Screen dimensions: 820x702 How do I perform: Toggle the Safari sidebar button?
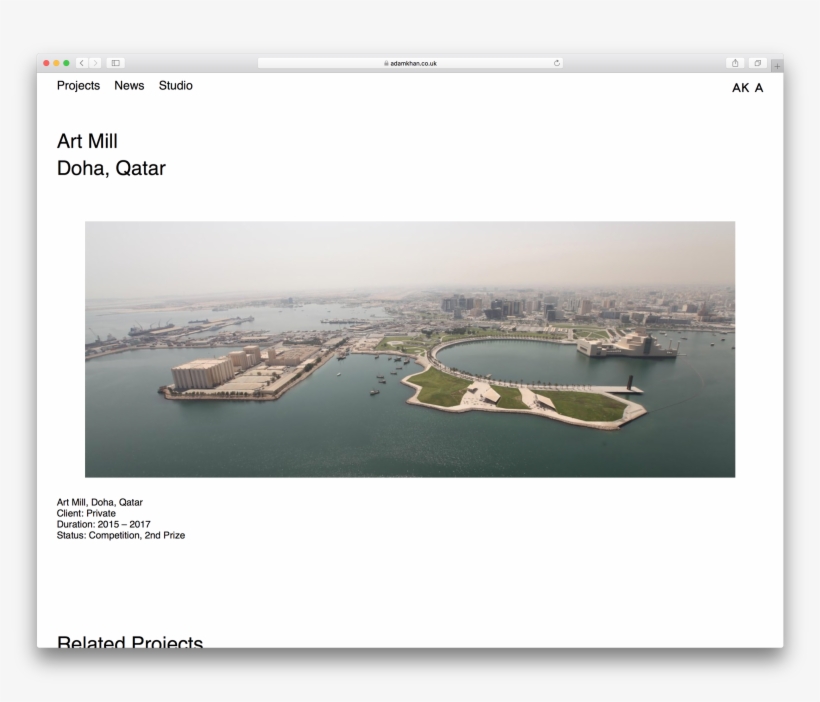(116, 63)
